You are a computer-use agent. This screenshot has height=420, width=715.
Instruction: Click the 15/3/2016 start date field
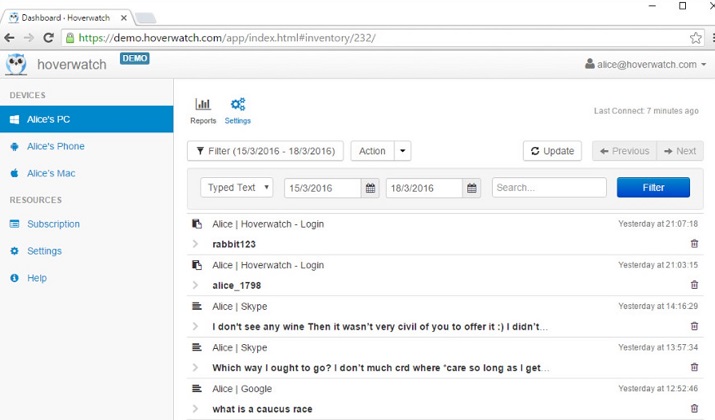323,188
